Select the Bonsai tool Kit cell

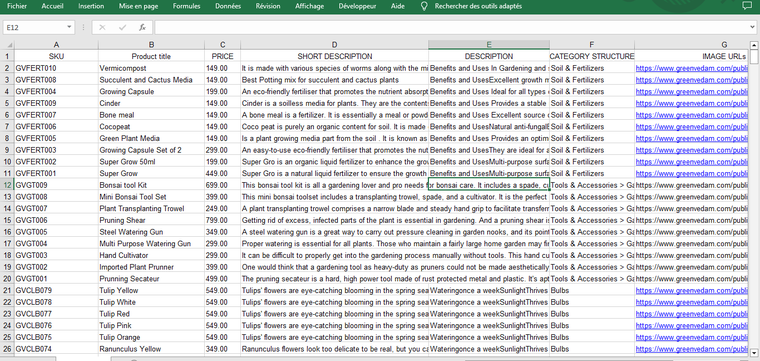click(x=151, y=185)
